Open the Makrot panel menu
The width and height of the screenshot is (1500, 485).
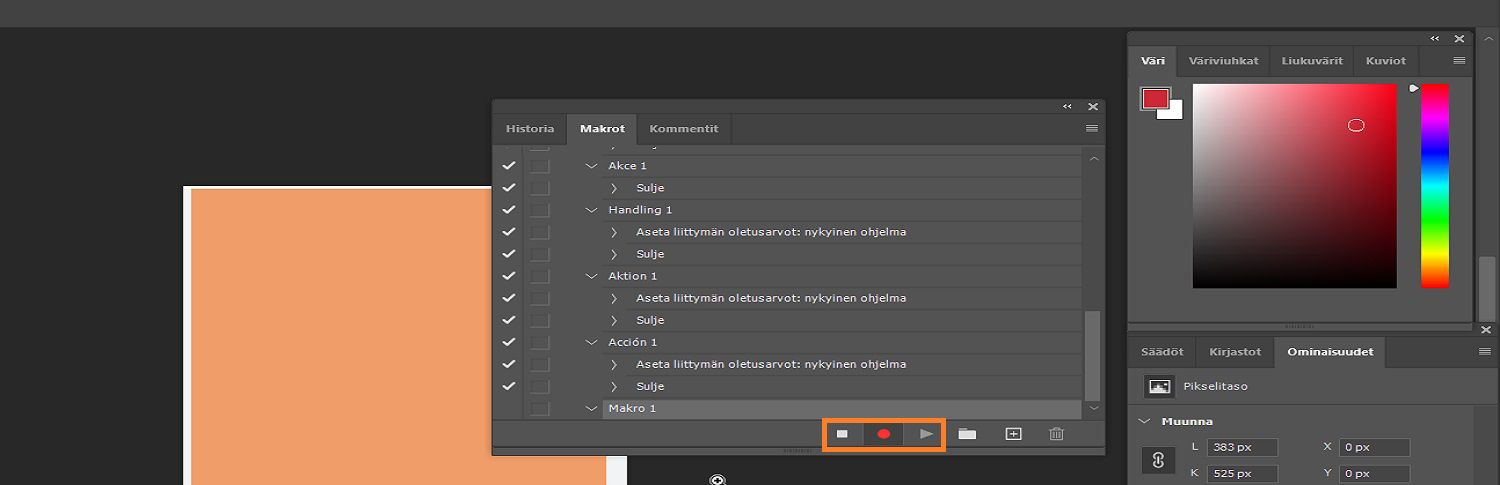tap(1091, 129)
